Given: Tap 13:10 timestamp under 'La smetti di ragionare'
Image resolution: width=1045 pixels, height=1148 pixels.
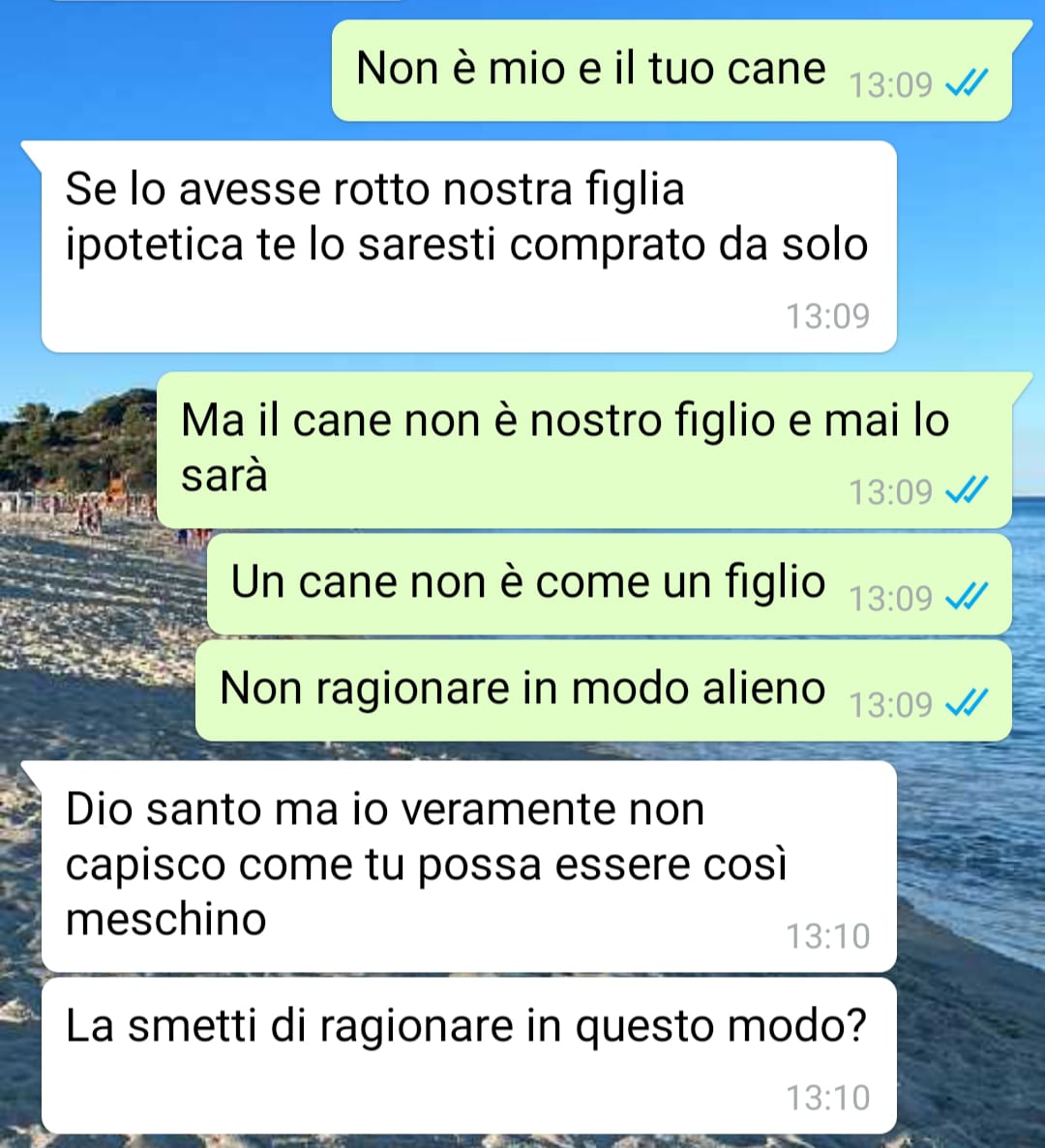Looking at the screenshot, I should pyautogui.click(x=827, y=1099).
